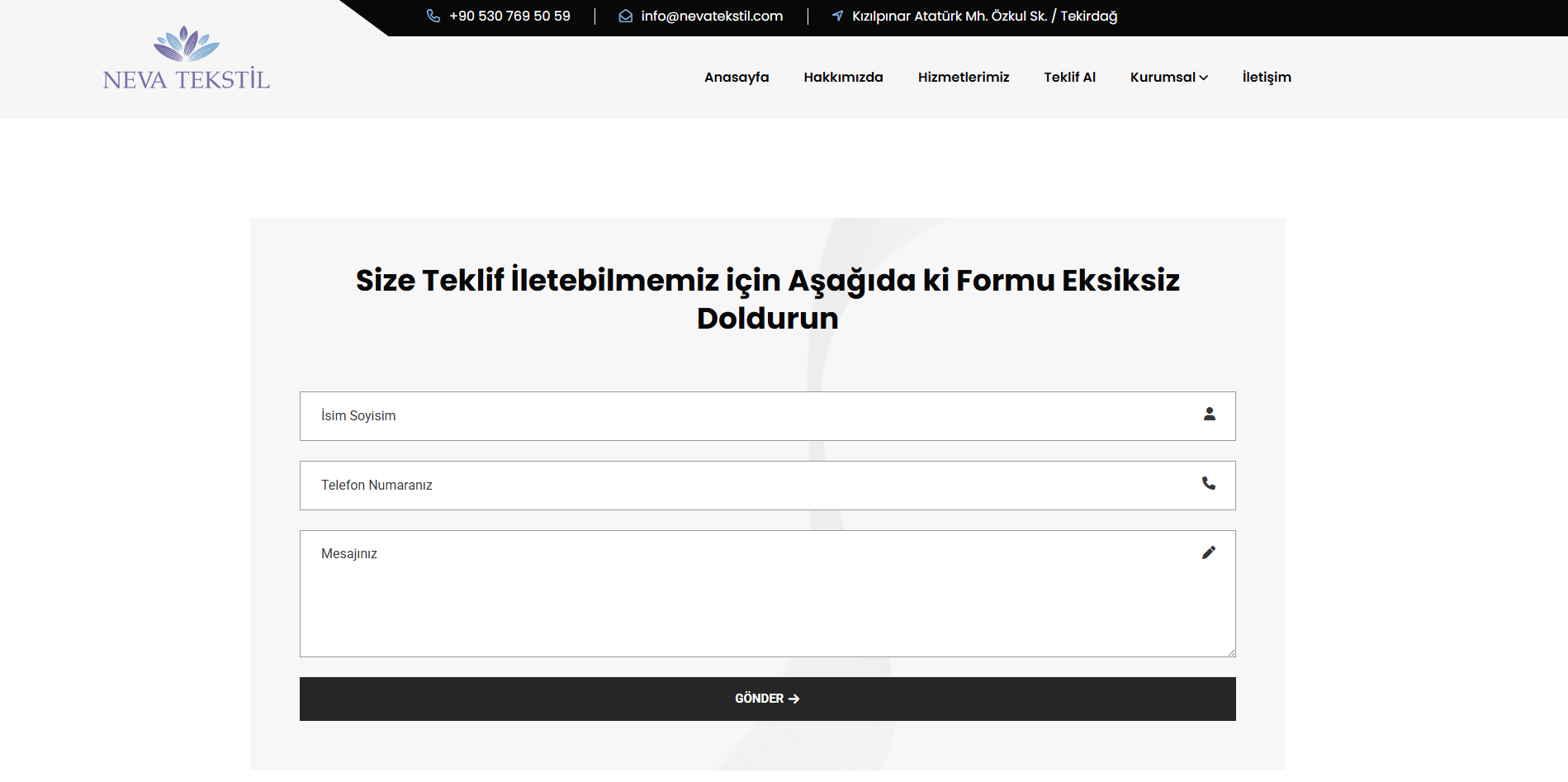Click the person icon in name field
Image resolution: width=1568 pixels, height=782 pixels.
pos(1209,415)
